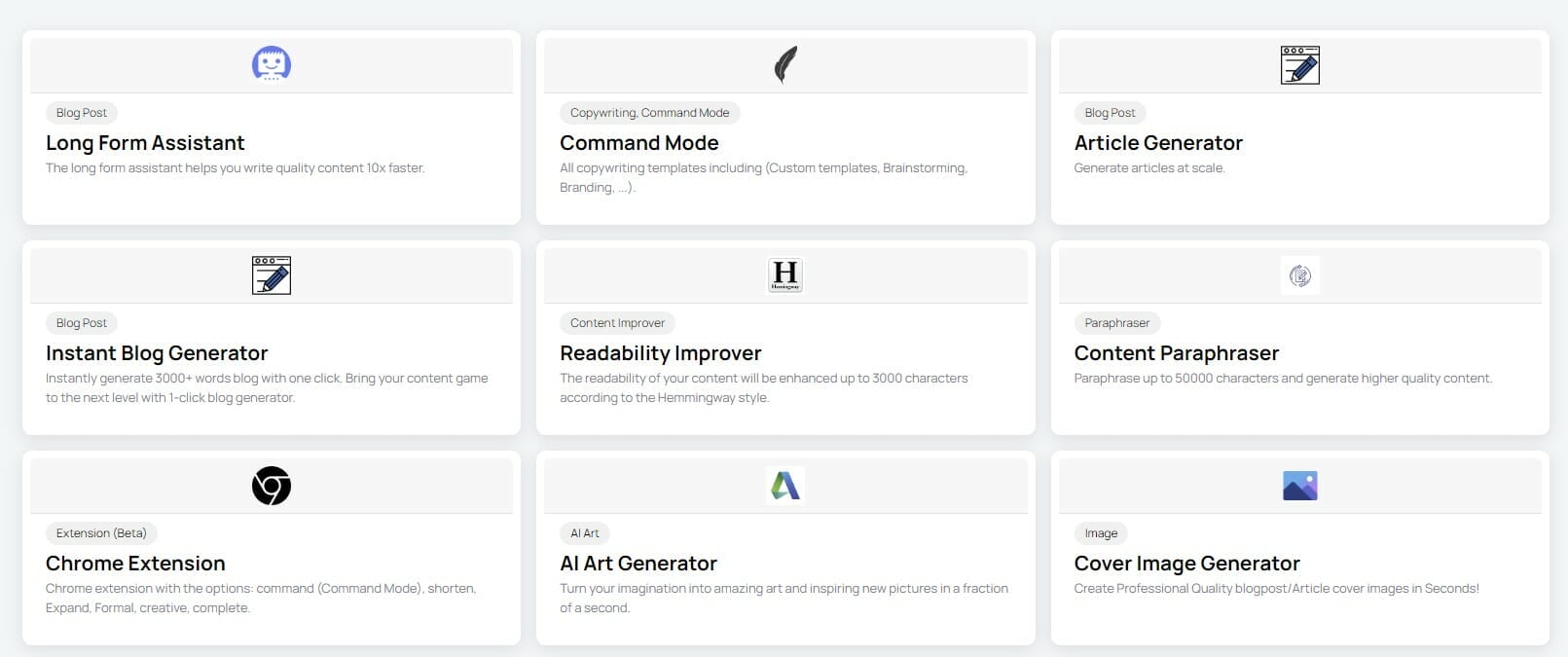
Task: Click the Instant Blog Generator pencil-window icon
Action: [272, 275]
